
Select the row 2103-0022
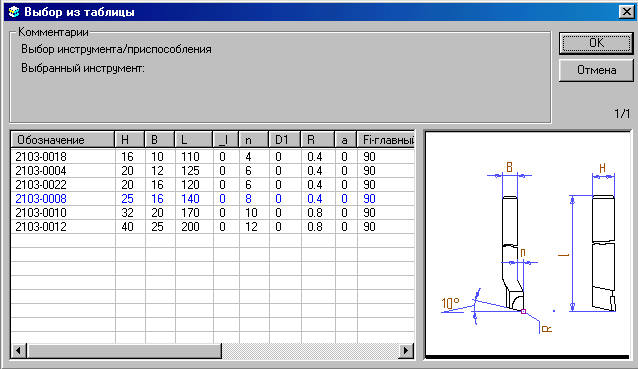pyautogui.click(x=212, y=185)
